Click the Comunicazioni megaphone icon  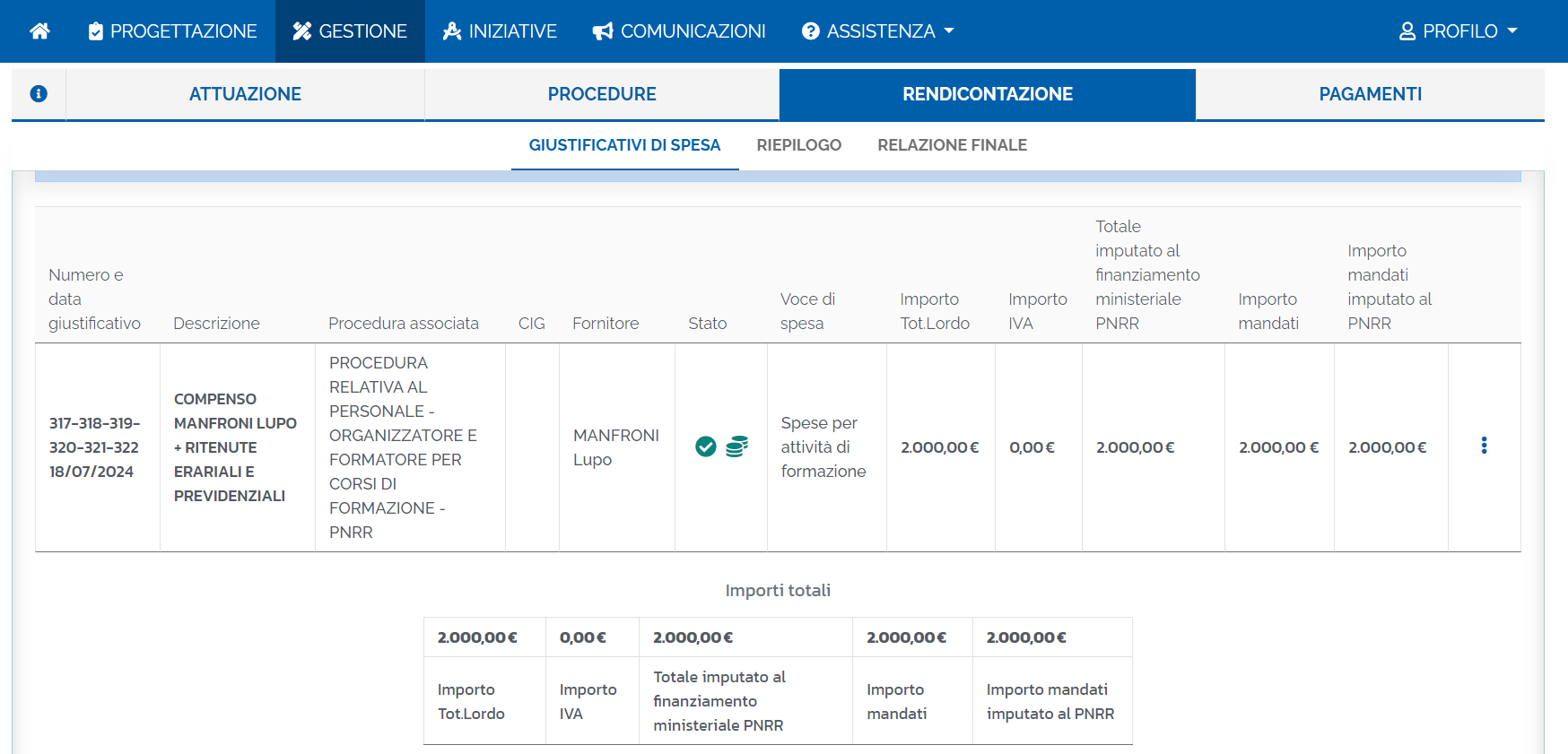click(603, 31)
